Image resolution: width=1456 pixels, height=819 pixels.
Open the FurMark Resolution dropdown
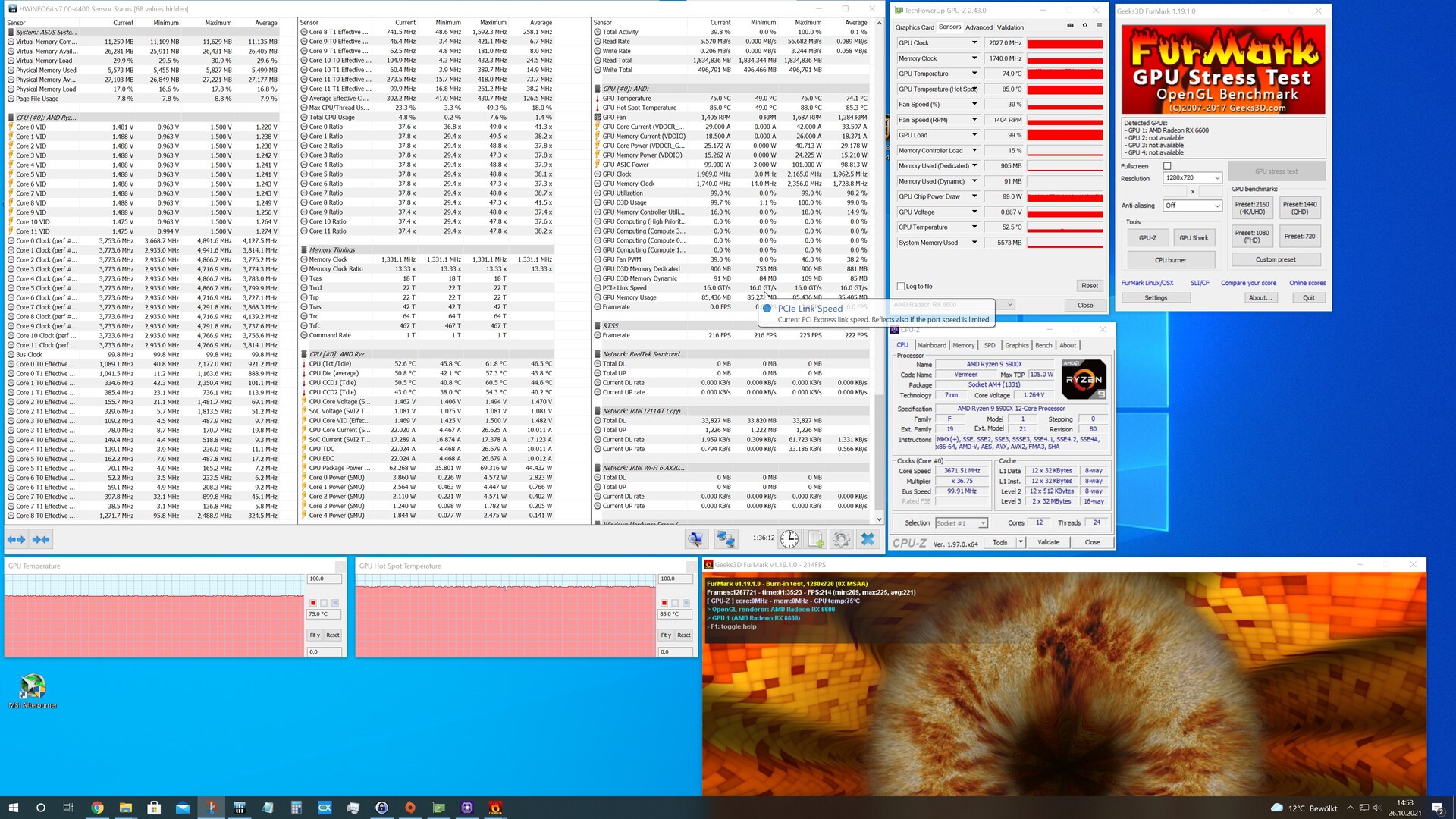[x=1192, y=178]
